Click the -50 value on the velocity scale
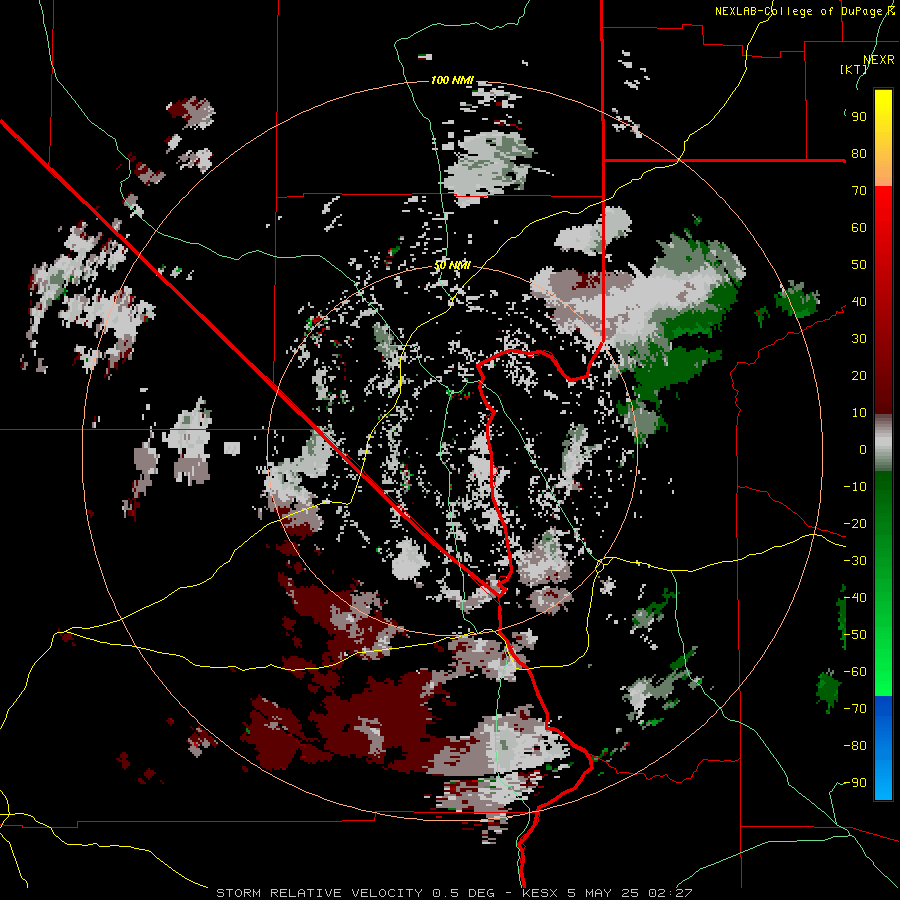 pyautogui.click(x=855, y=635)
